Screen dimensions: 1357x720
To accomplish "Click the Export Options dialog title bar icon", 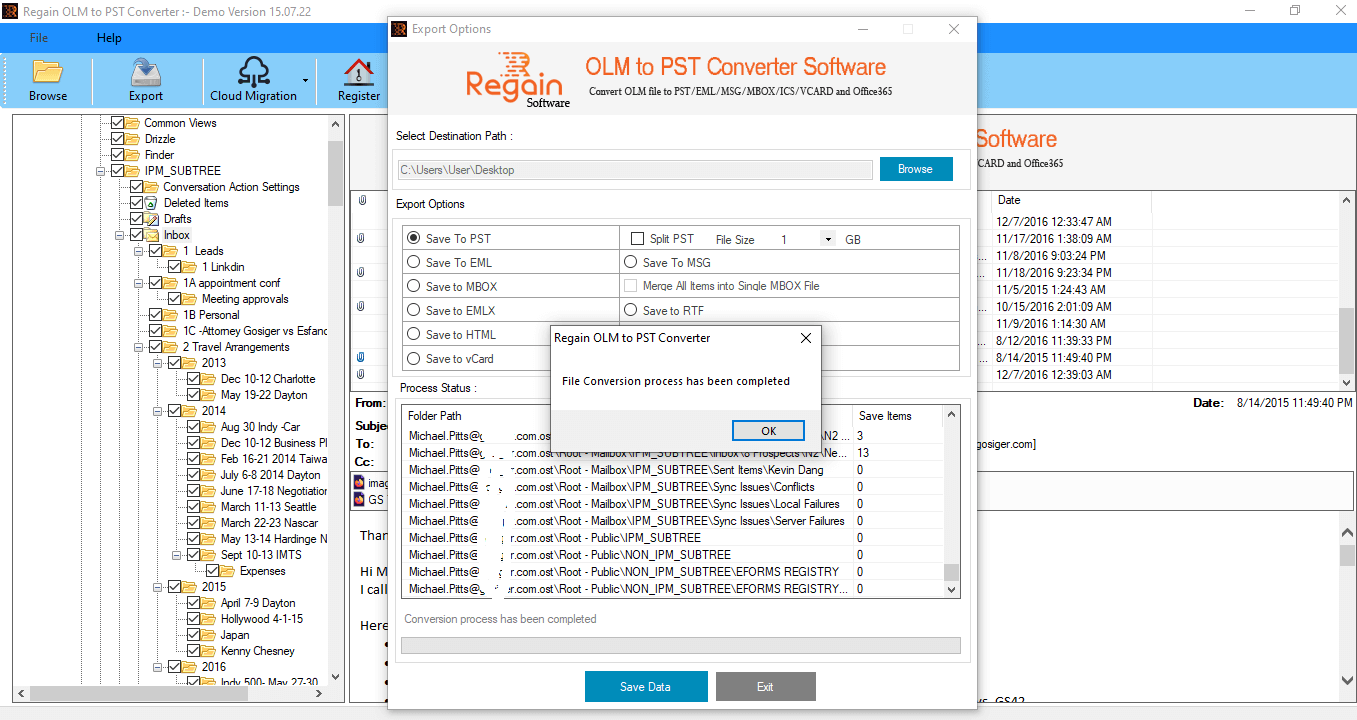I will (x=398, y=29).
